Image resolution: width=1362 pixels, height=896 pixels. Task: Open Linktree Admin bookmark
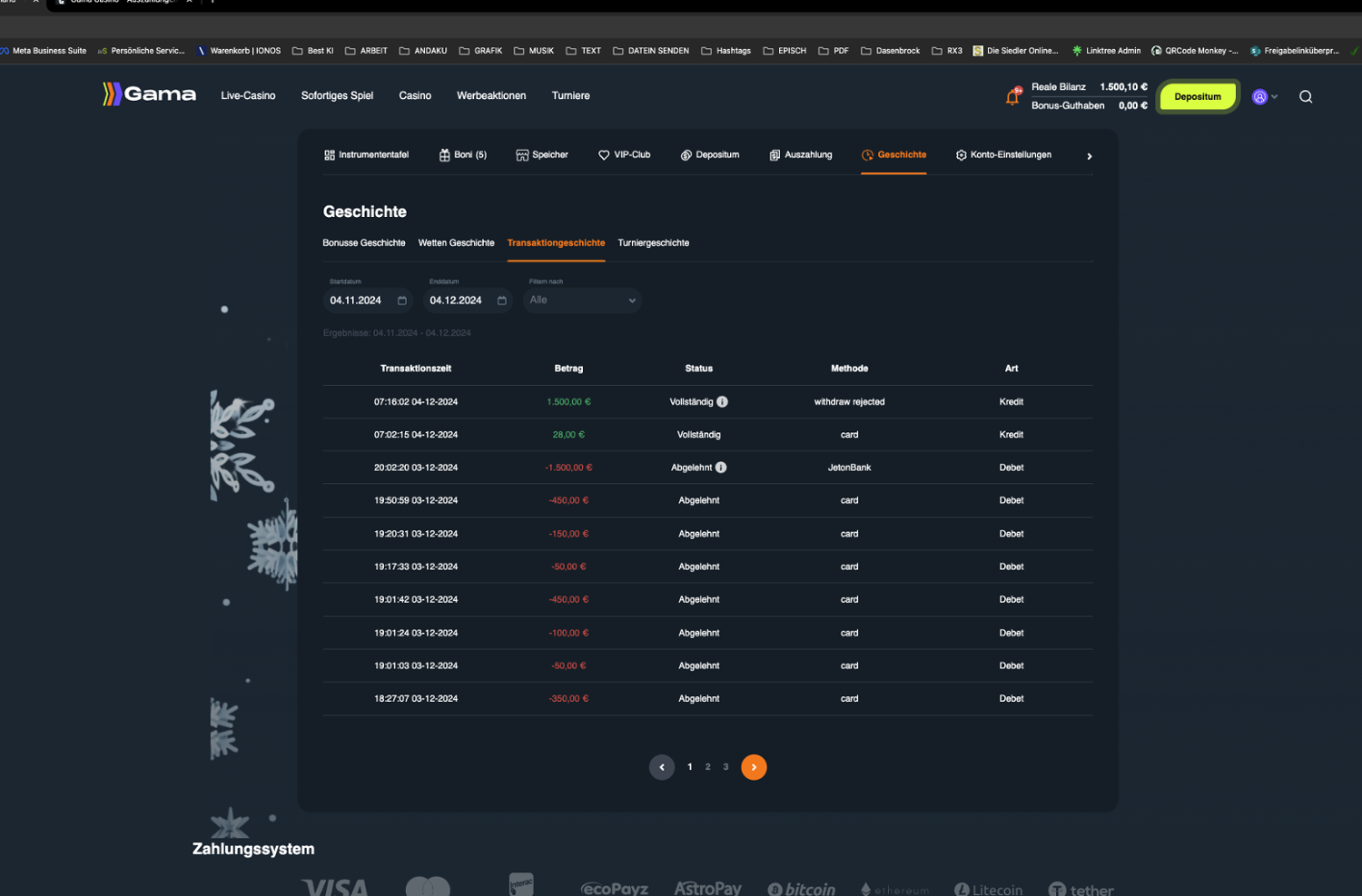(x=1106, y=51)
